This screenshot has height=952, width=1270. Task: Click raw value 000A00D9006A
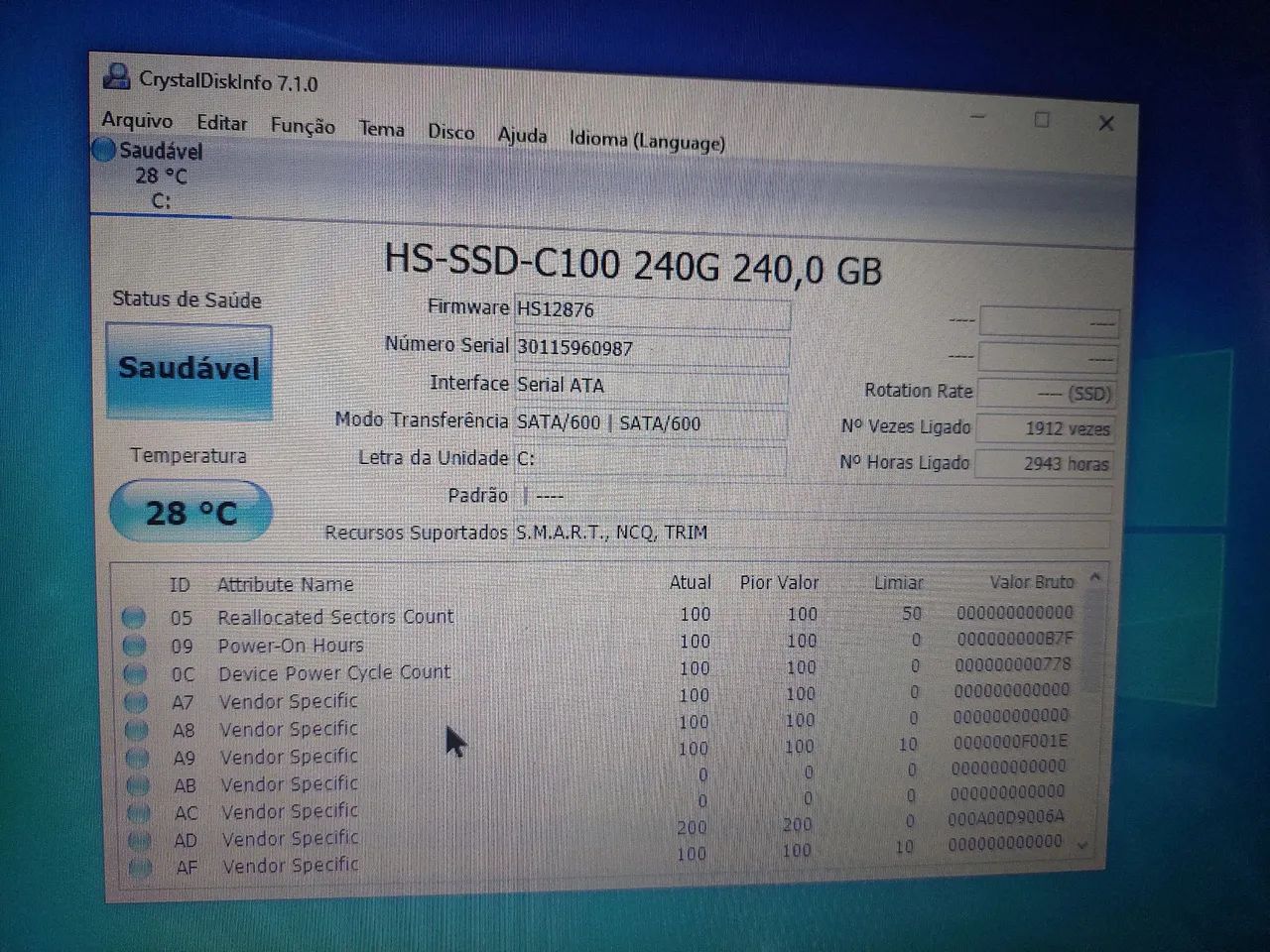click(x=1005, y=817)
